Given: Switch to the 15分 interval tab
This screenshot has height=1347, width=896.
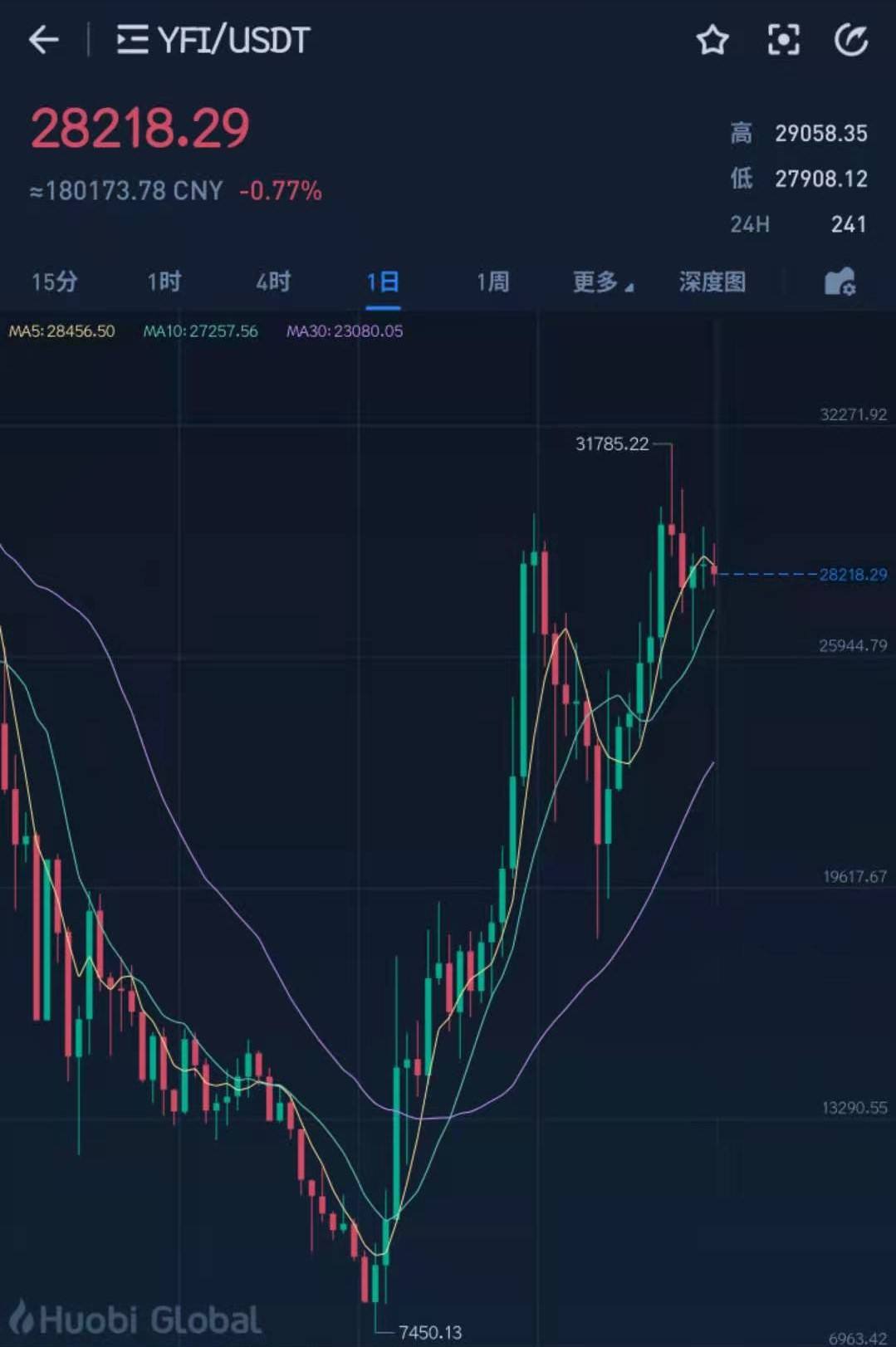Looking at the screenshot, I should click(55, 282).
